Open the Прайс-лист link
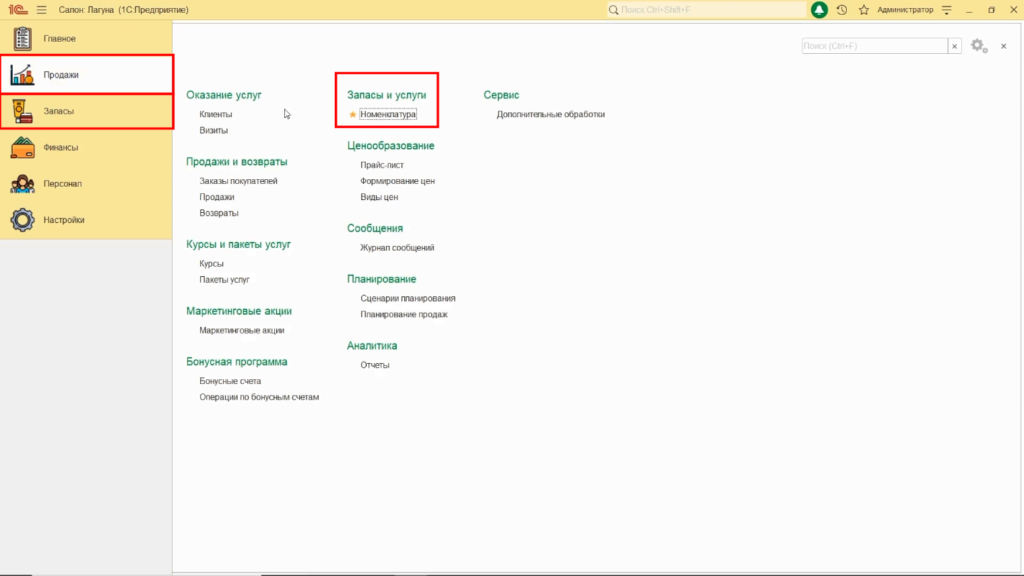This screenshot has width=1024, height=576. click(x=382, y=165)
